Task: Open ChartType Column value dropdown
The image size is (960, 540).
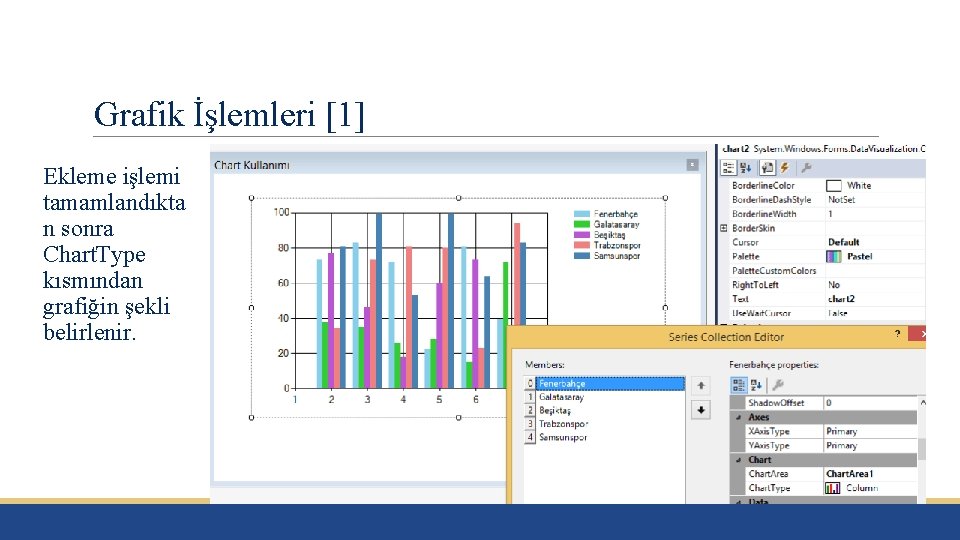Action: pos(871,488)
